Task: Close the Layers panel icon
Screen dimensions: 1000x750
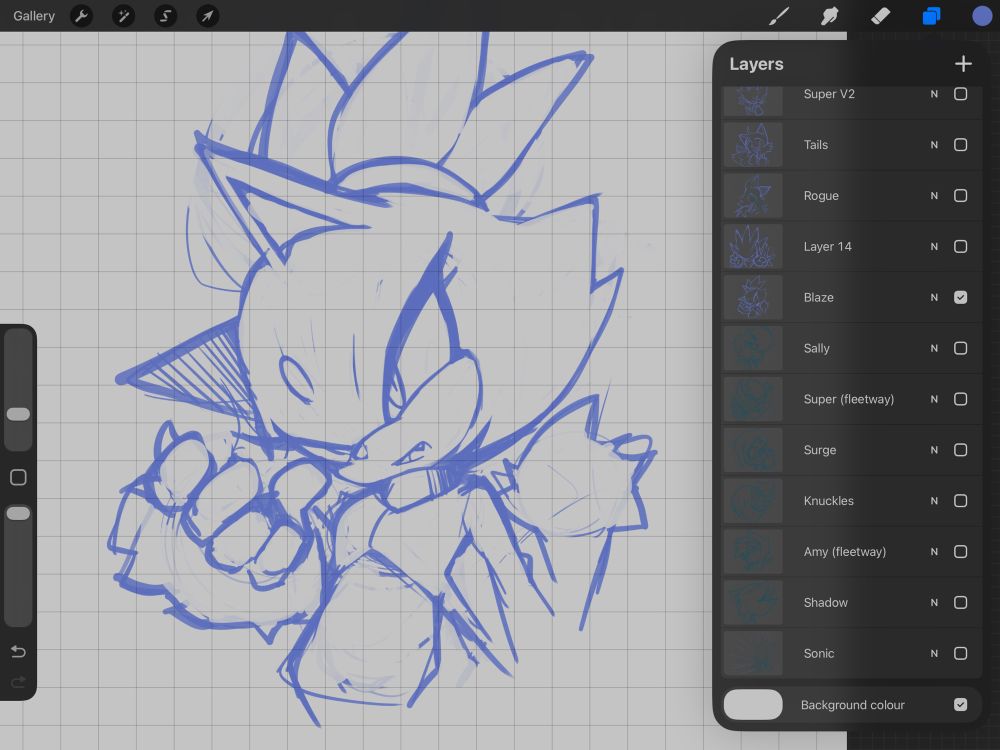Action: 932,16
